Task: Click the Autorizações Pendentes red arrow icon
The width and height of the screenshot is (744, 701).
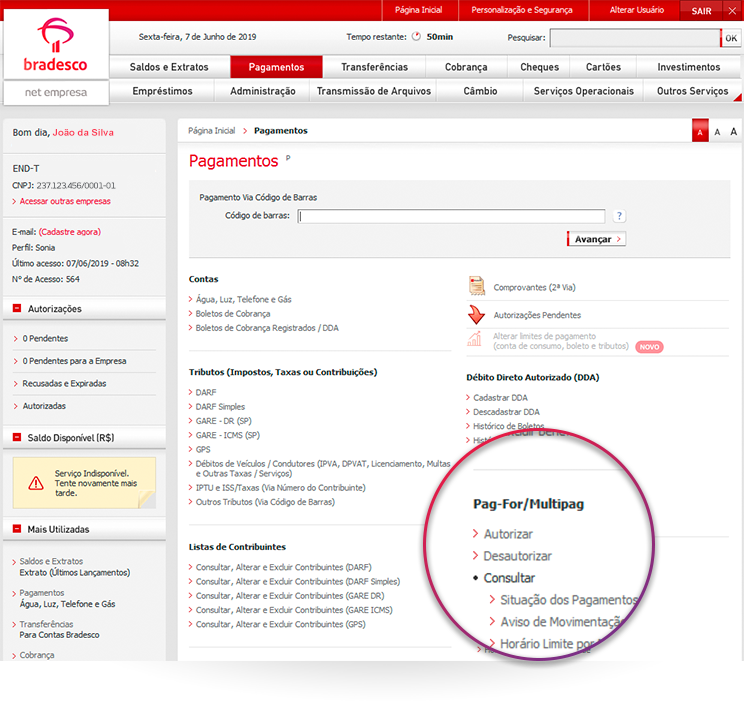Action: point(476,314)
